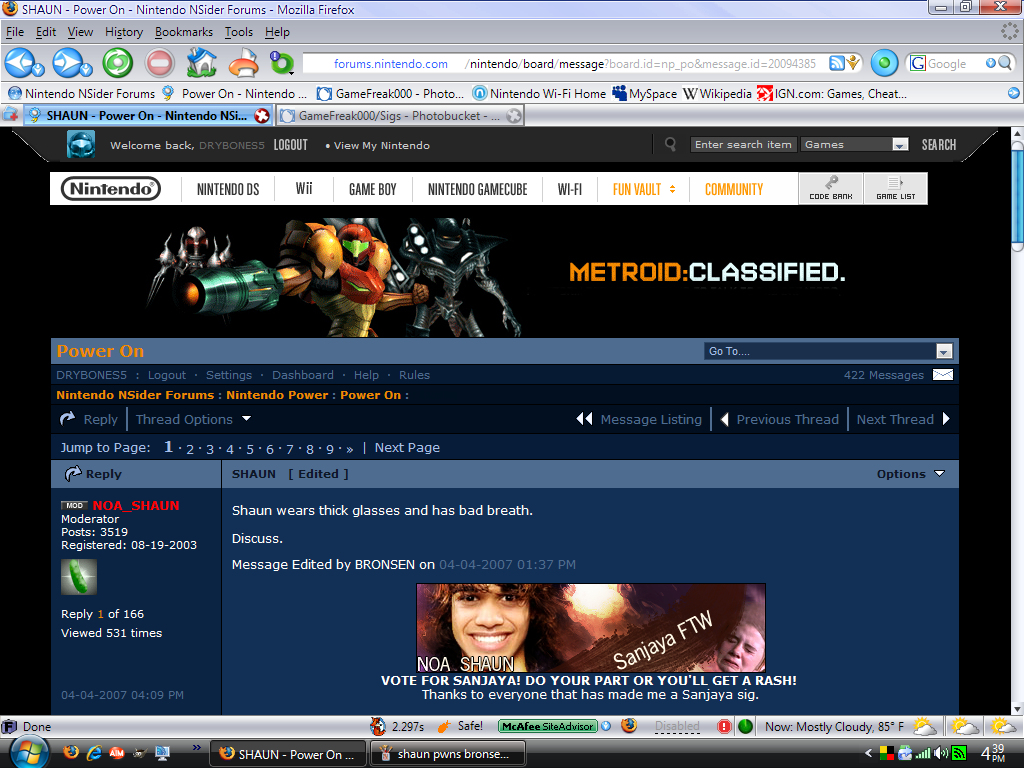
Task: Click NOA_SHAUN's green avatar image
Action: pos(79,577)
